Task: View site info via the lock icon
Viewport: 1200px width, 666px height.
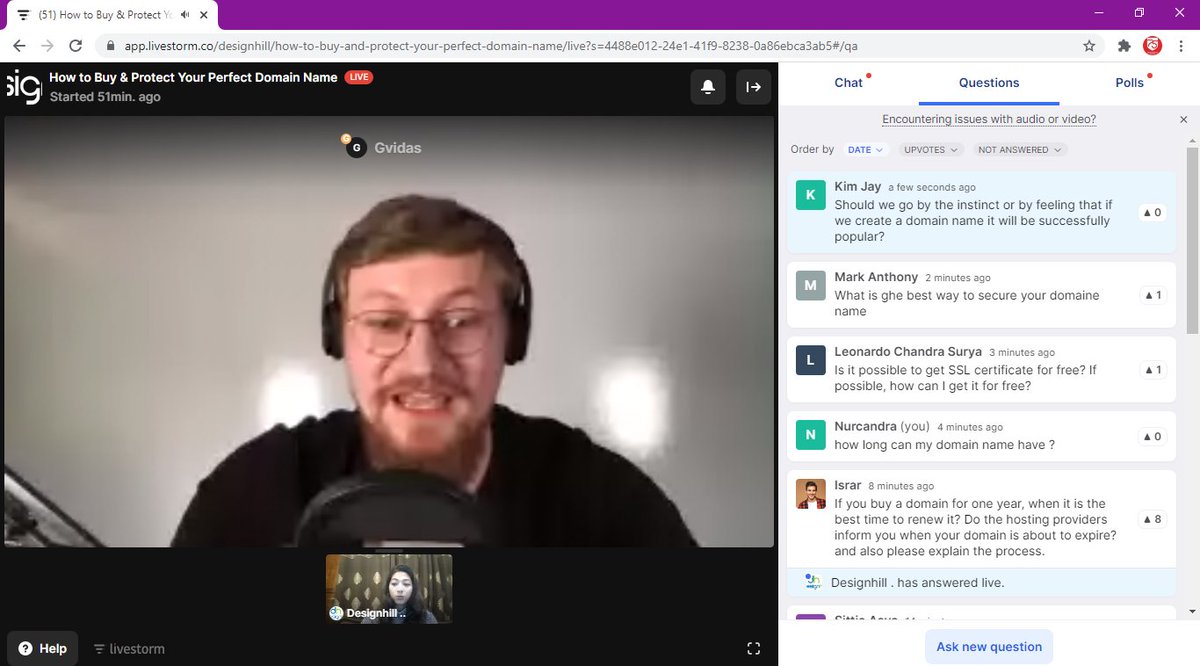Action: tap(109, 46)
